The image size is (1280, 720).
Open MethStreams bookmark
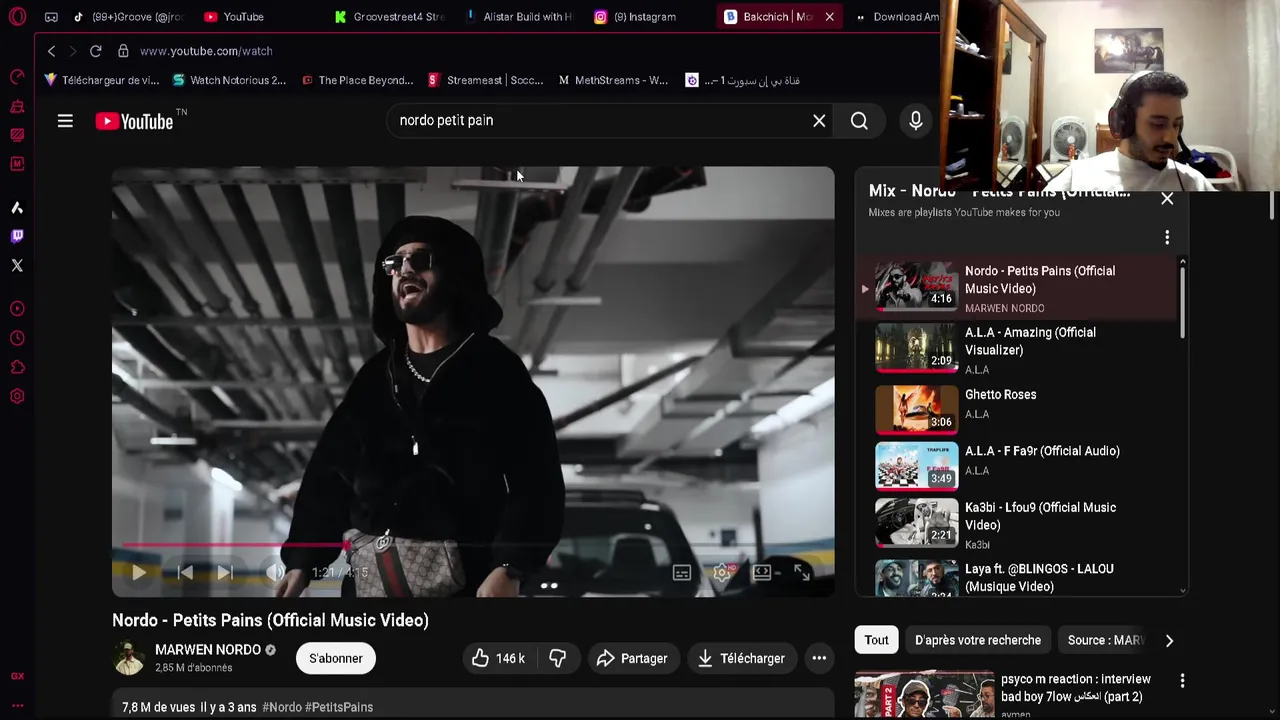[613, 80]
